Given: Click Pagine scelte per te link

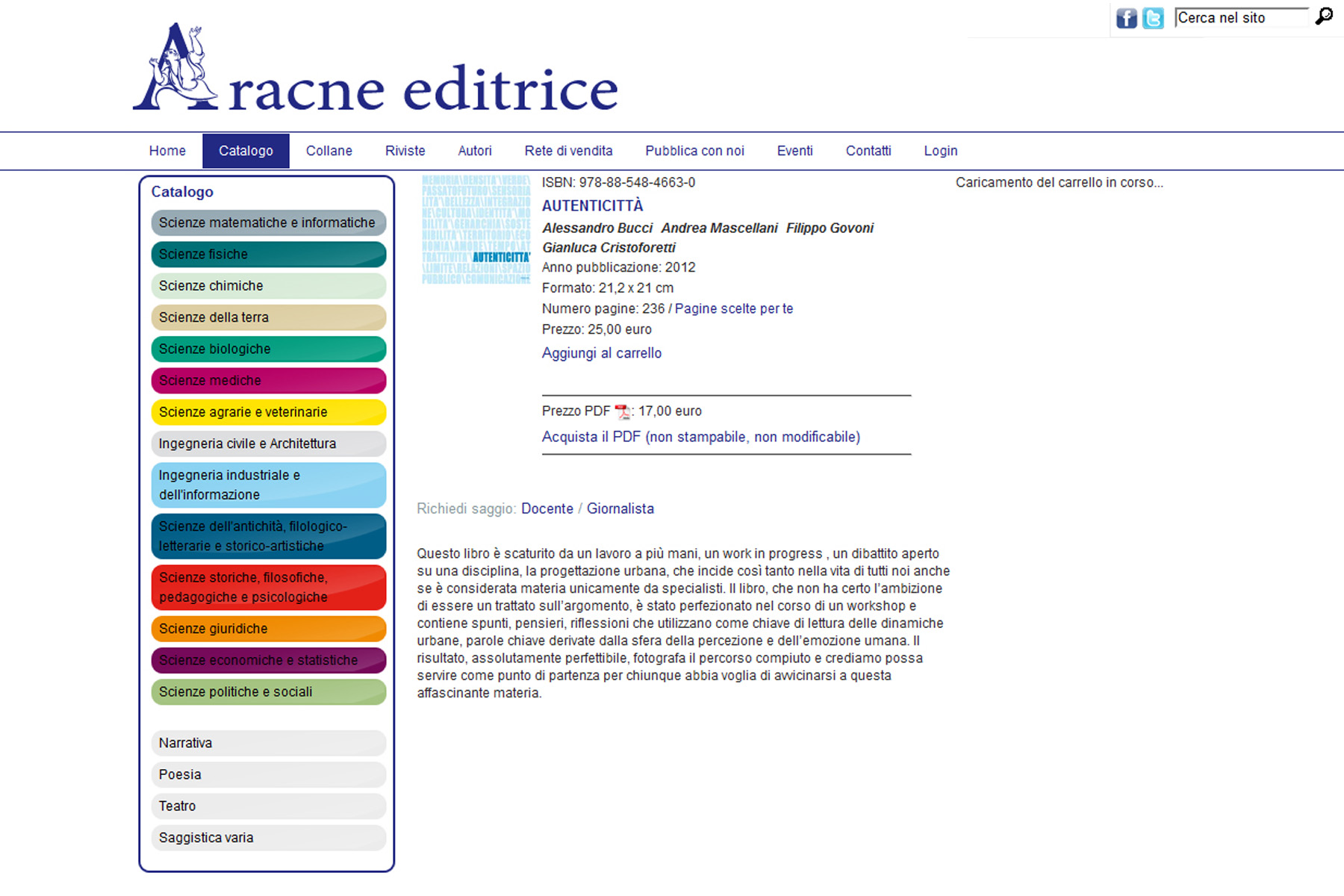Looking at the screenshot, I should click(x=734, y=309).
